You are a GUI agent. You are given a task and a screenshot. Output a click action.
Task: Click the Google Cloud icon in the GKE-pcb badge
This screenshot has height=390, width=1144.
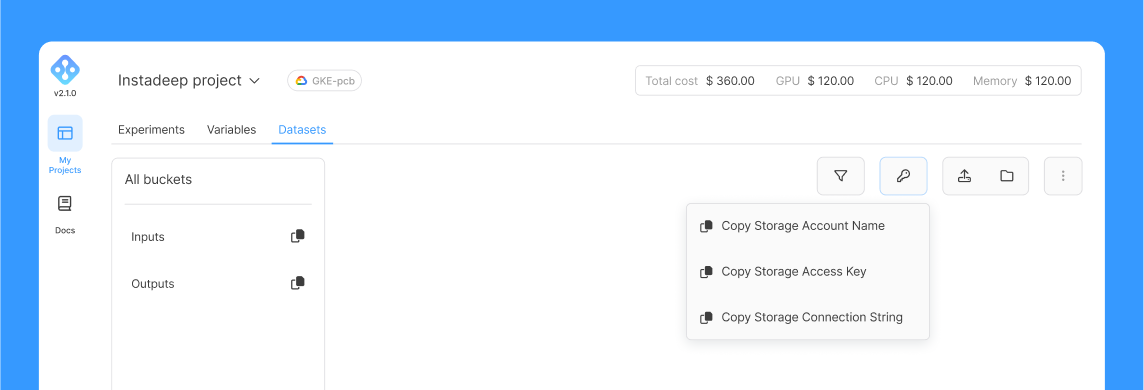(x=301, y=81)
